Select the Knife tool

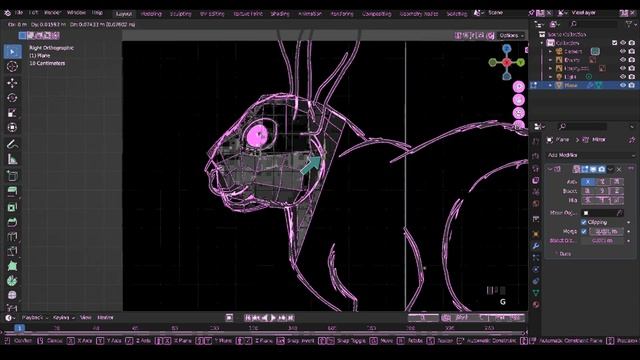(x=12, y=251)
